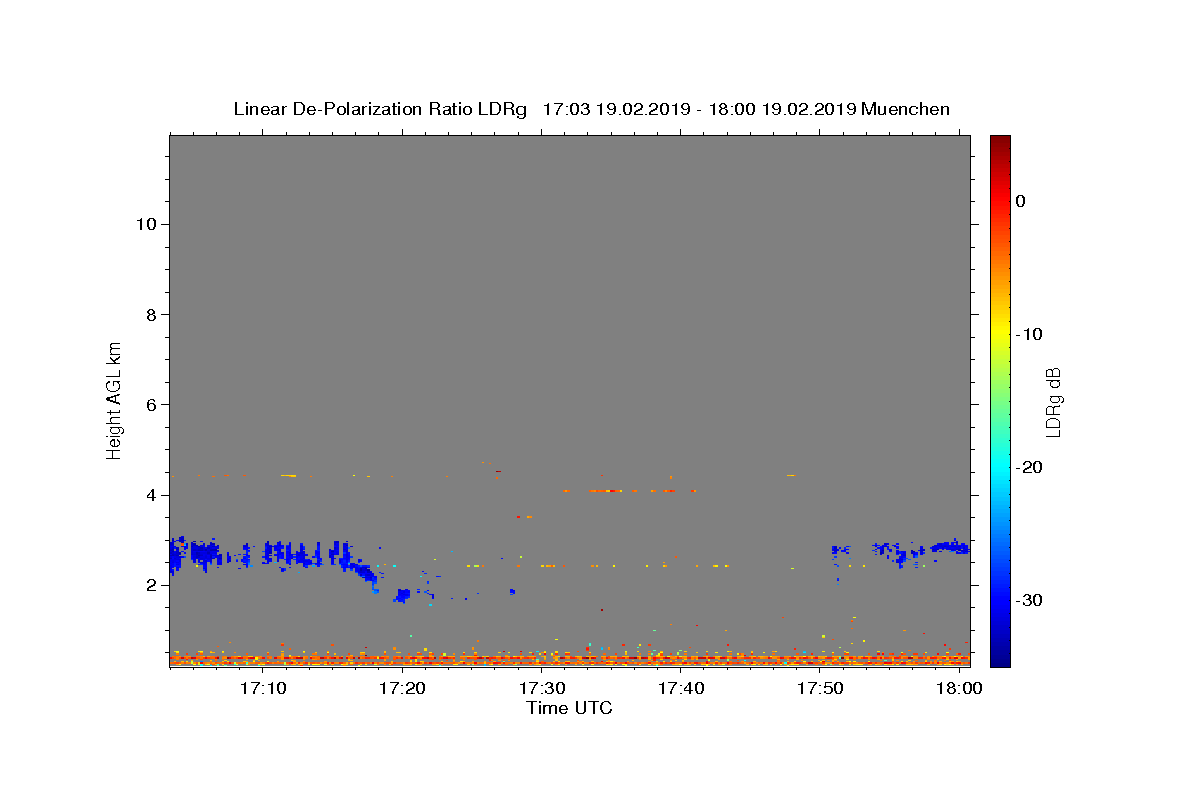Click the blue cloud layer near 18:00
The image size is (1200, 800).
(950, 547)
